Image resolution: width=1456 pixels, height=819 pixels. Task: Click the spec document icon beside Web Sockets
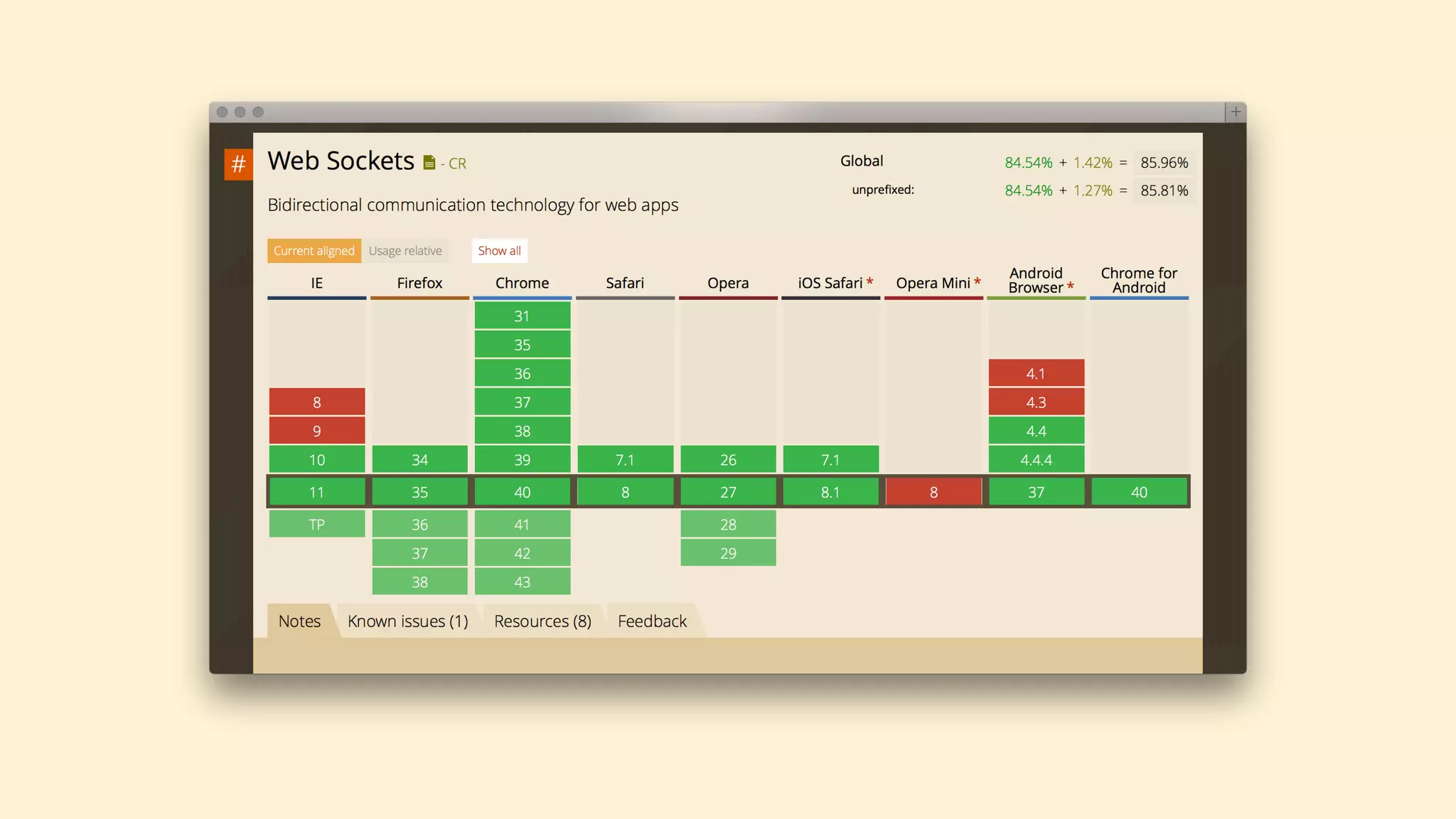pyautogui.click(x=429, y=164)
